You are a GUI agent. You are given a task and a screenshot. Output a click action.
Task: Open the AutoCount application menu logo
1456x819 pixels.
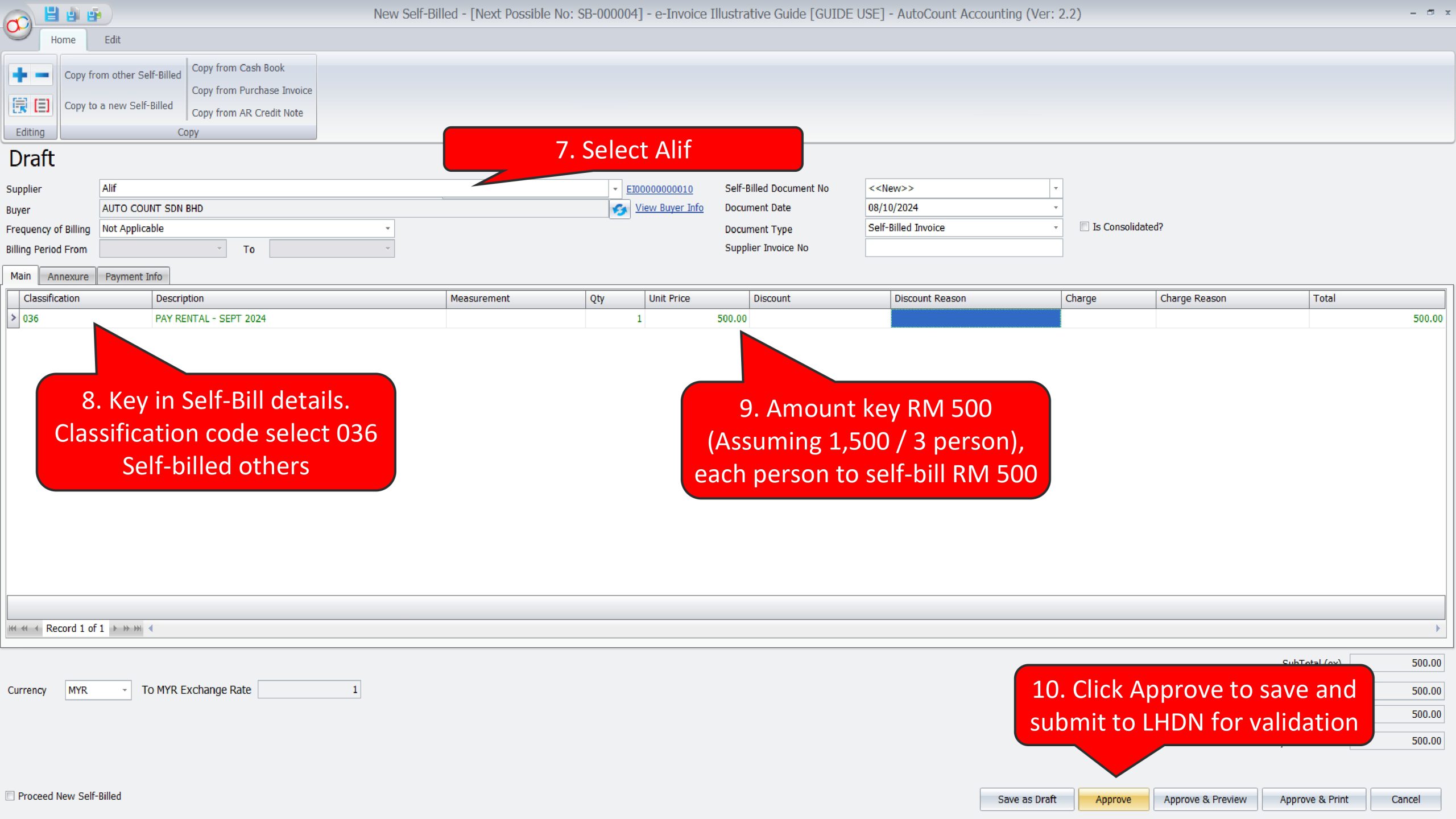tap(18, 24)
